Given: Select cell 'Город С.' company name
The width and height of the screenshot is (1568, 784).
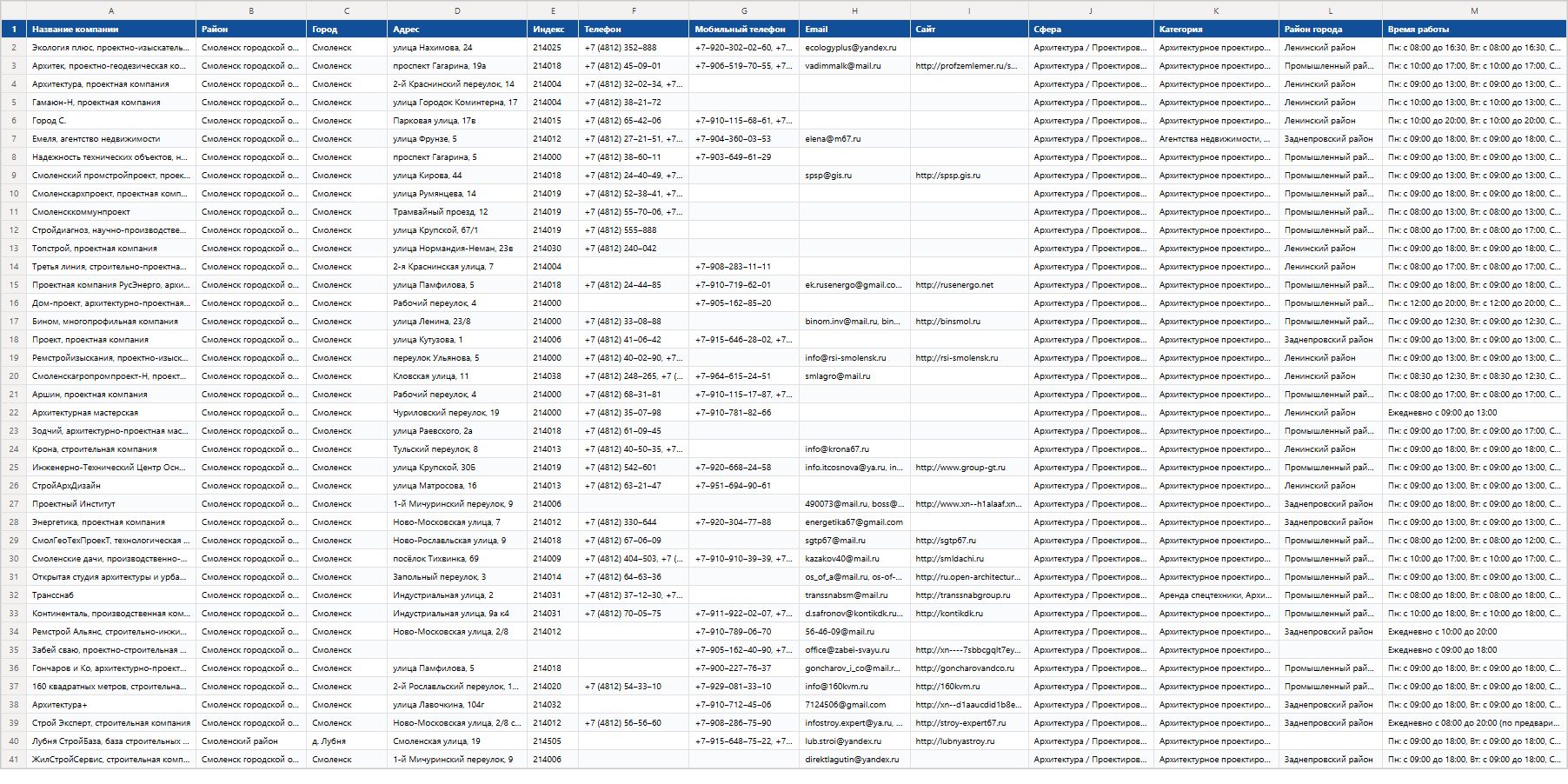Looking at the screenshot, I should (x=111, y=120).
